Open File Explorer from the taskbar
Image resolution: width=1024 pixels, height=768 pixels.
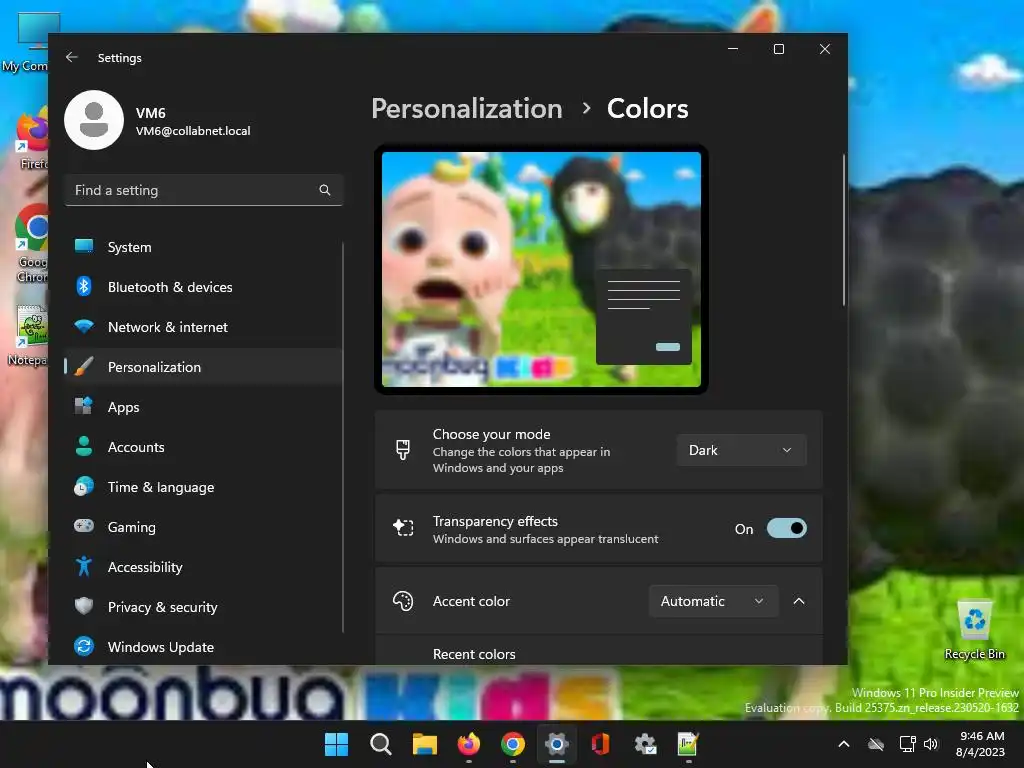pyautogui.click(x=424, y=744)
